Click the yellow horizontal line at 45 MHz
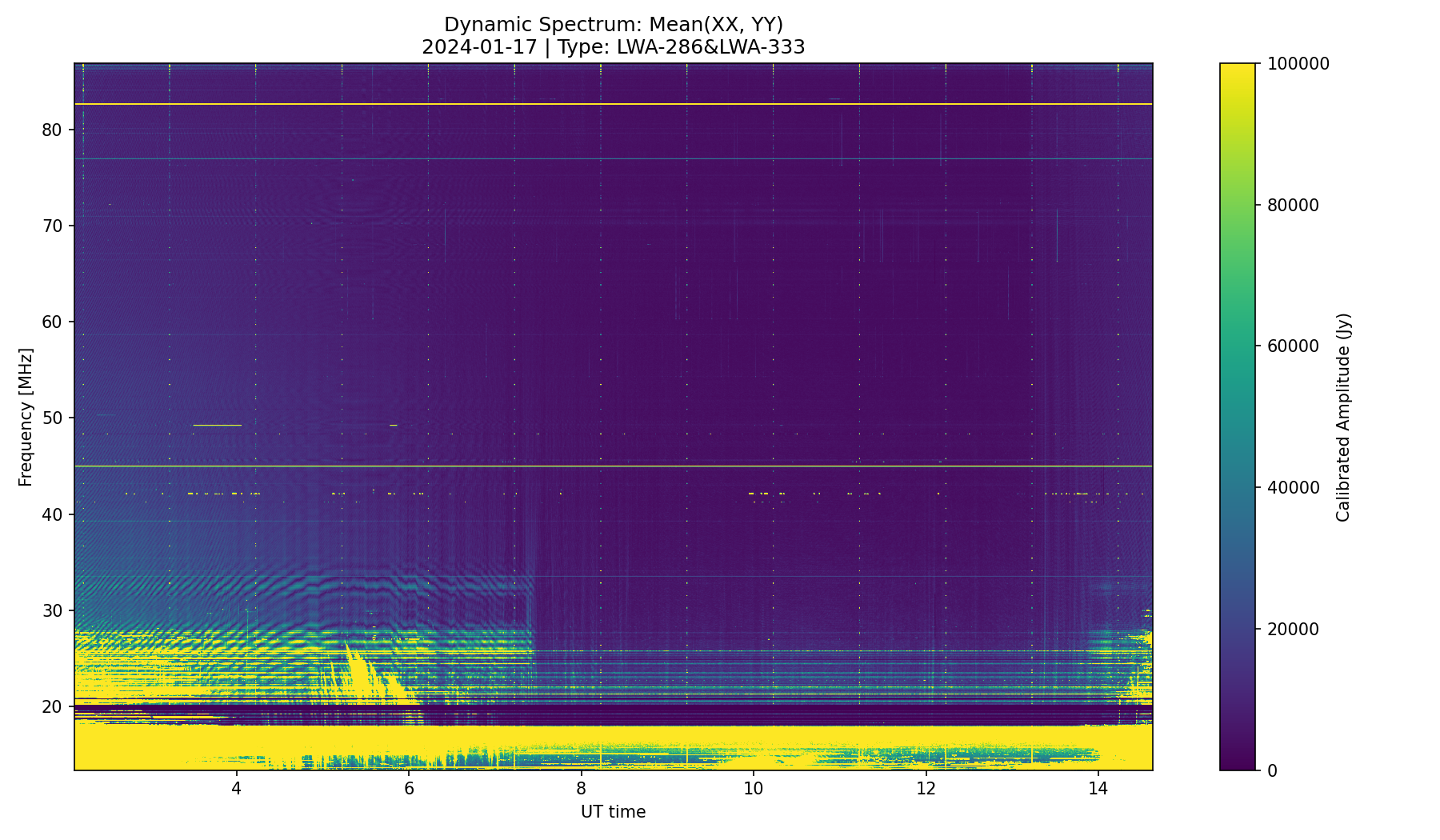Screen dimensions: 1440x840 click(x=613, y=466)
